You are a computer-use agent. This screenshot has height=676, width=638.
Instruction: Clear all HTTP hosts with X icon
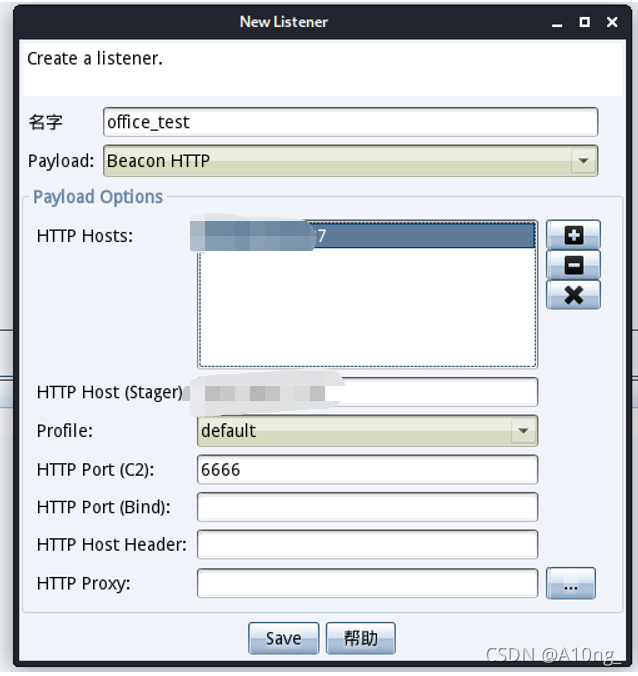click(x=573, y=295)
